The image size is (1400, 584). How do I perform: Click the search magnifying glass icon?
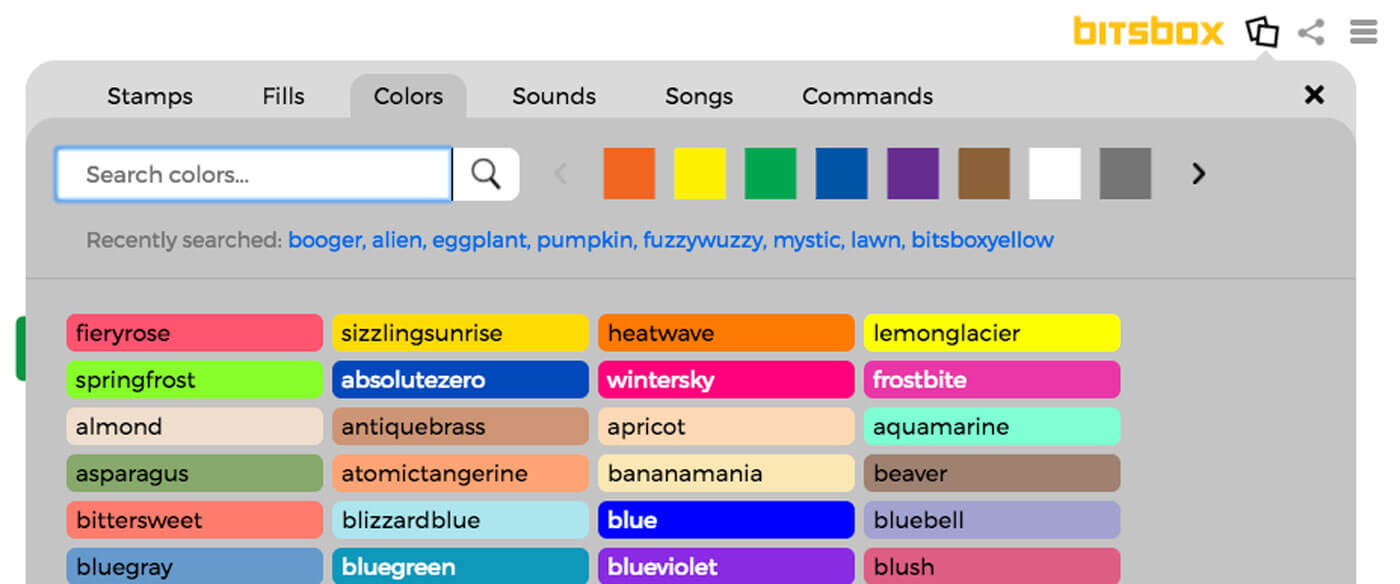click(486, 173)
